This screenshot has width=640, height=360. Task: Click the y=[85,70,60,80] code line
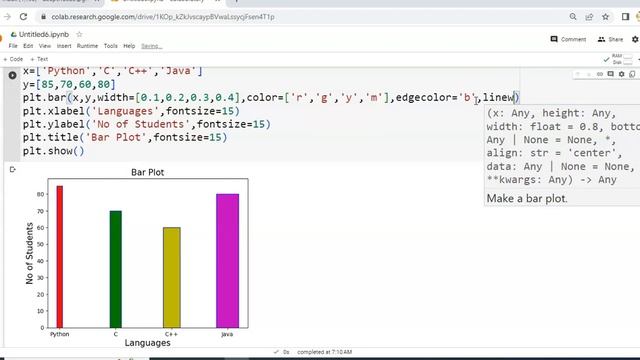(69, 84)
